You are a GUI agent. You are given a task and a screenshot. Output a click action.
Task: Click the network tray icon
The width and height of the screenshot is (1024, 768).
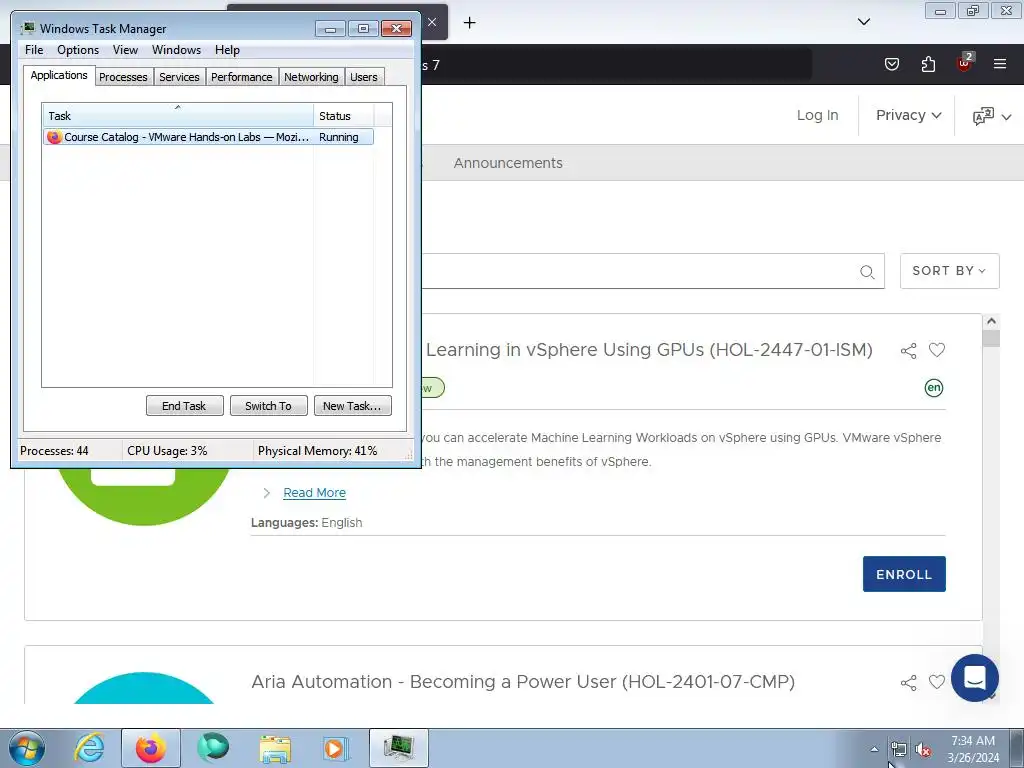click(899, 750)
